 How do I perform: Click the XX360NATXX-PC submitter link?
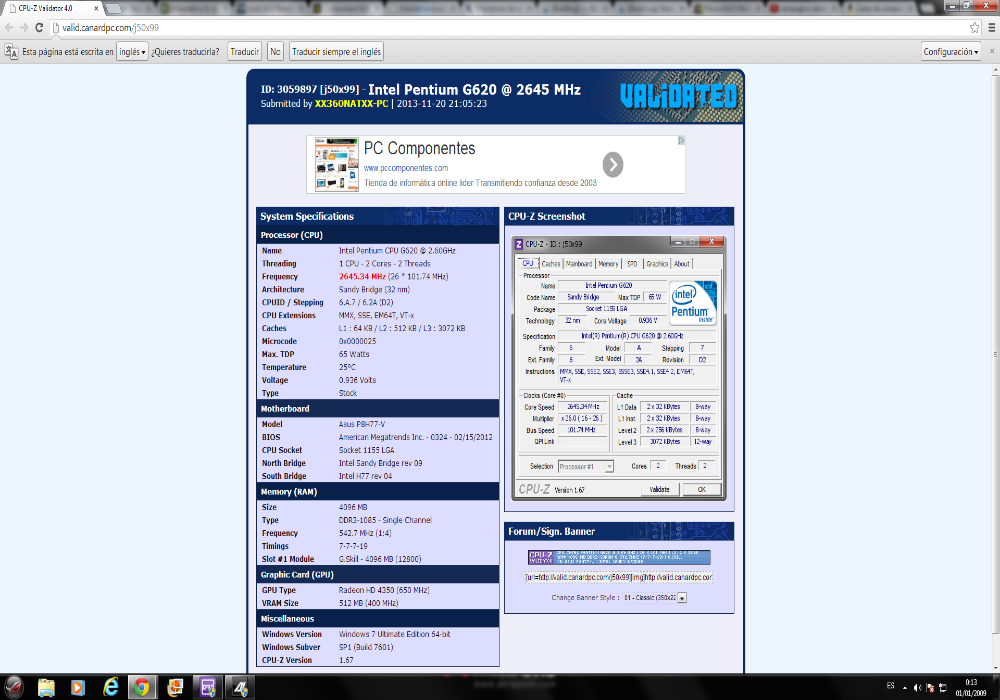point(351,103)
